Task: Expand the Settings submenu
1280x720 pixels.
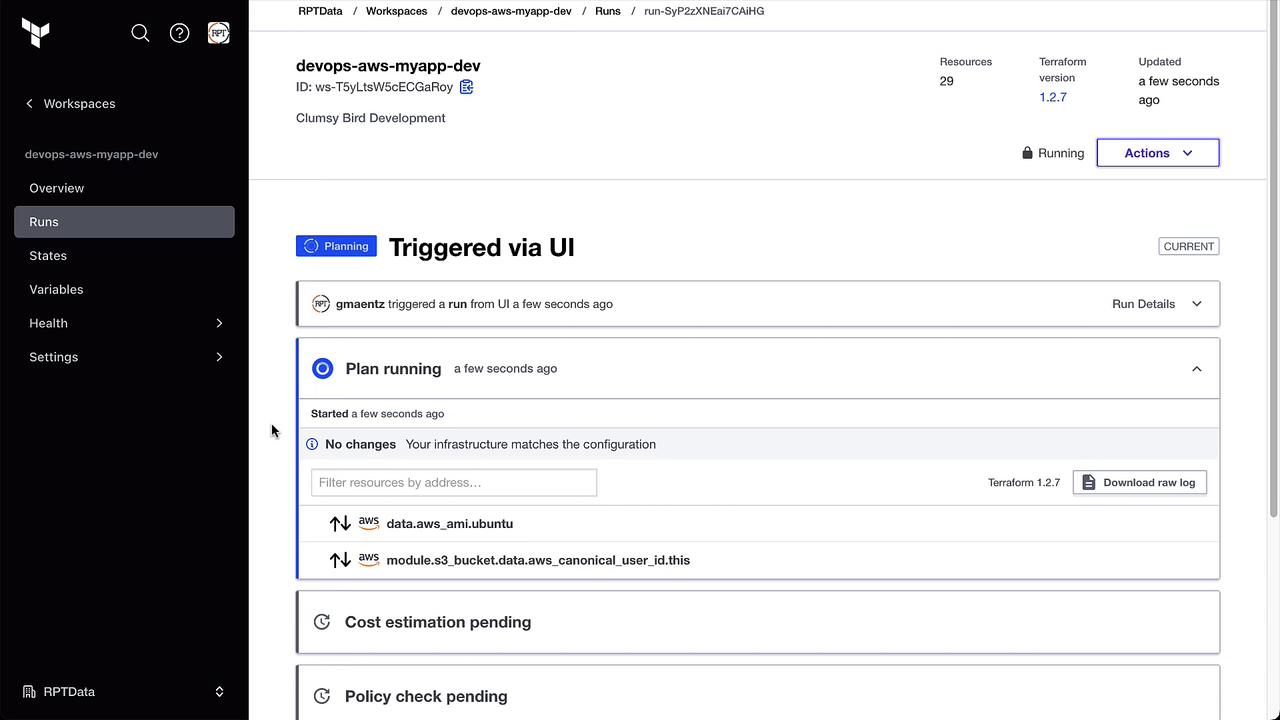Action: [x=219, y=357]
